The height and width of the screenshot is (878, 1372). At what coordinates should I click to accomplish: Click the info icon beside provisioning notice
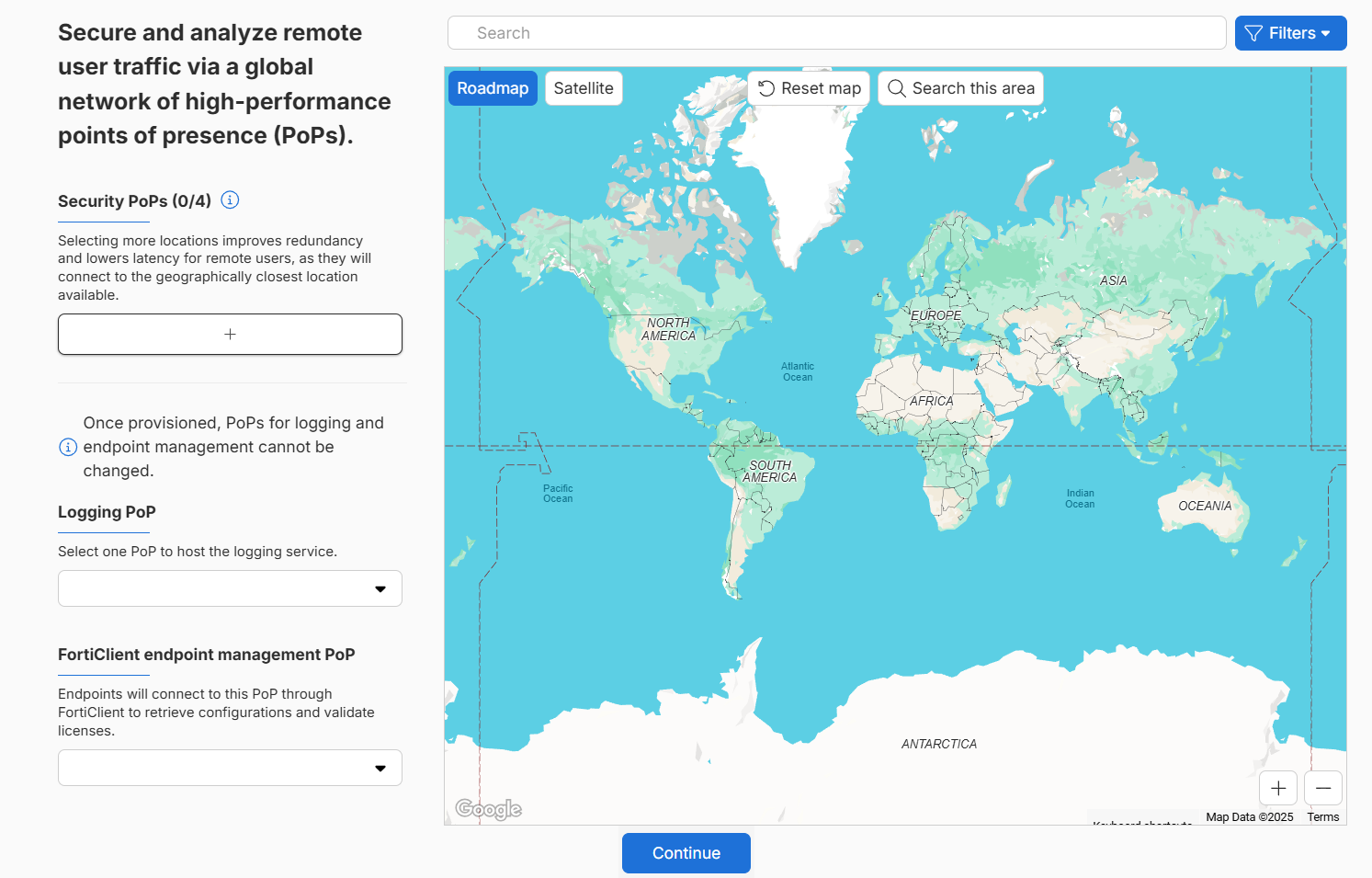point(68,447)
